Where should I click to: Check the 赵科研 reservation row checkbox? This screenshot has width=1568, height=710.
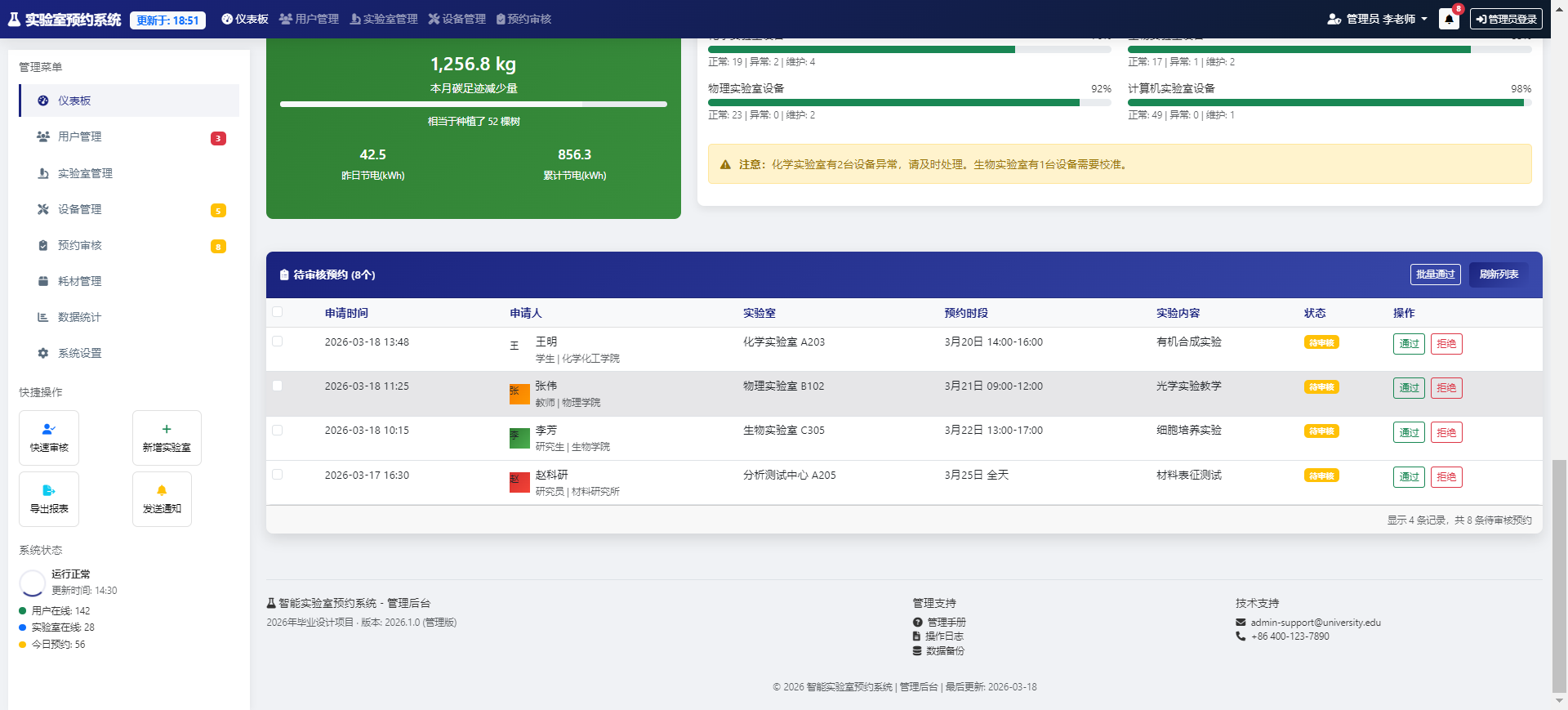(278, 475)
